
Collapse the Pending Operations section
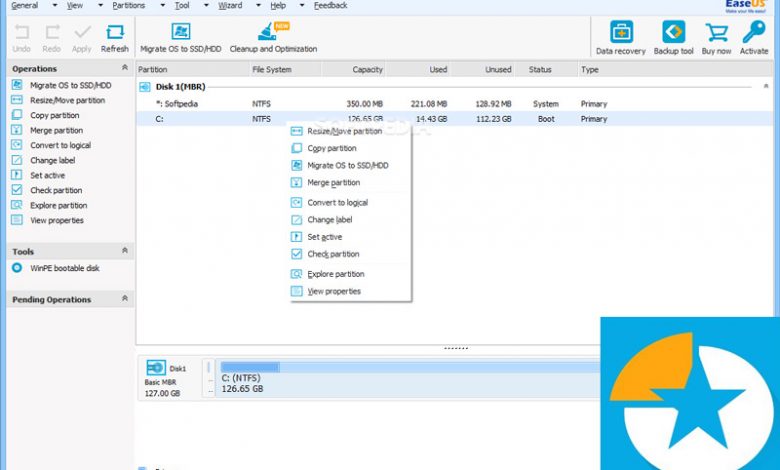coord(125,298)
